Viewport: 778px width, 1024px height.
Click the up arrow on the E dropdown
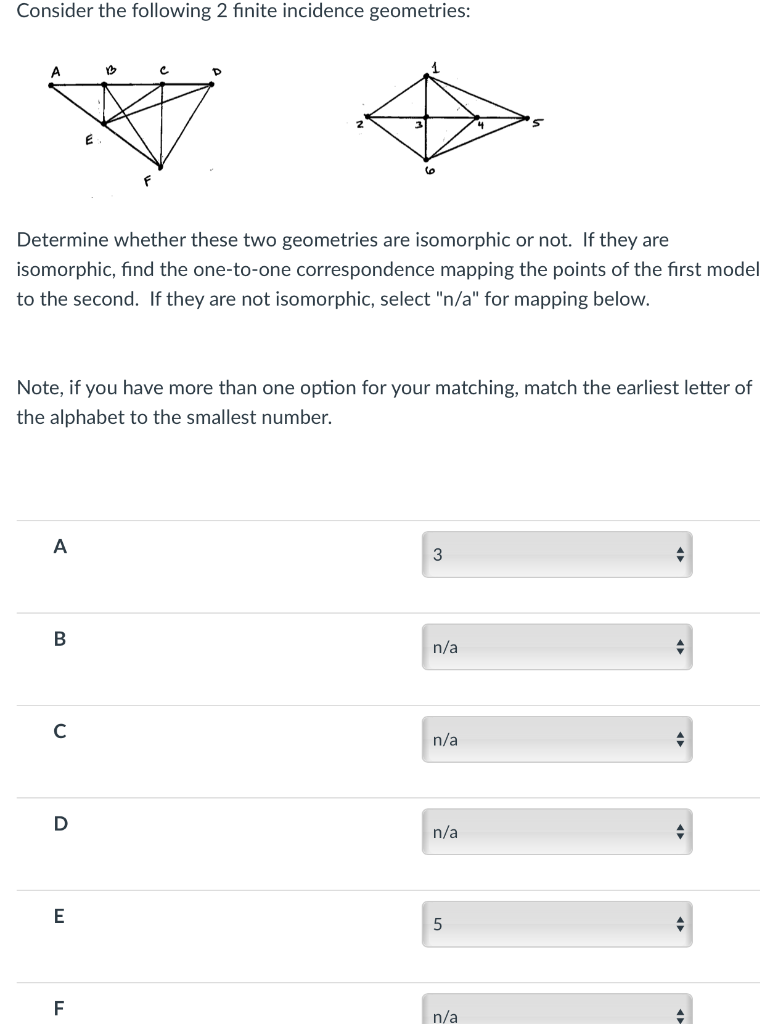(x=679, y=919)
